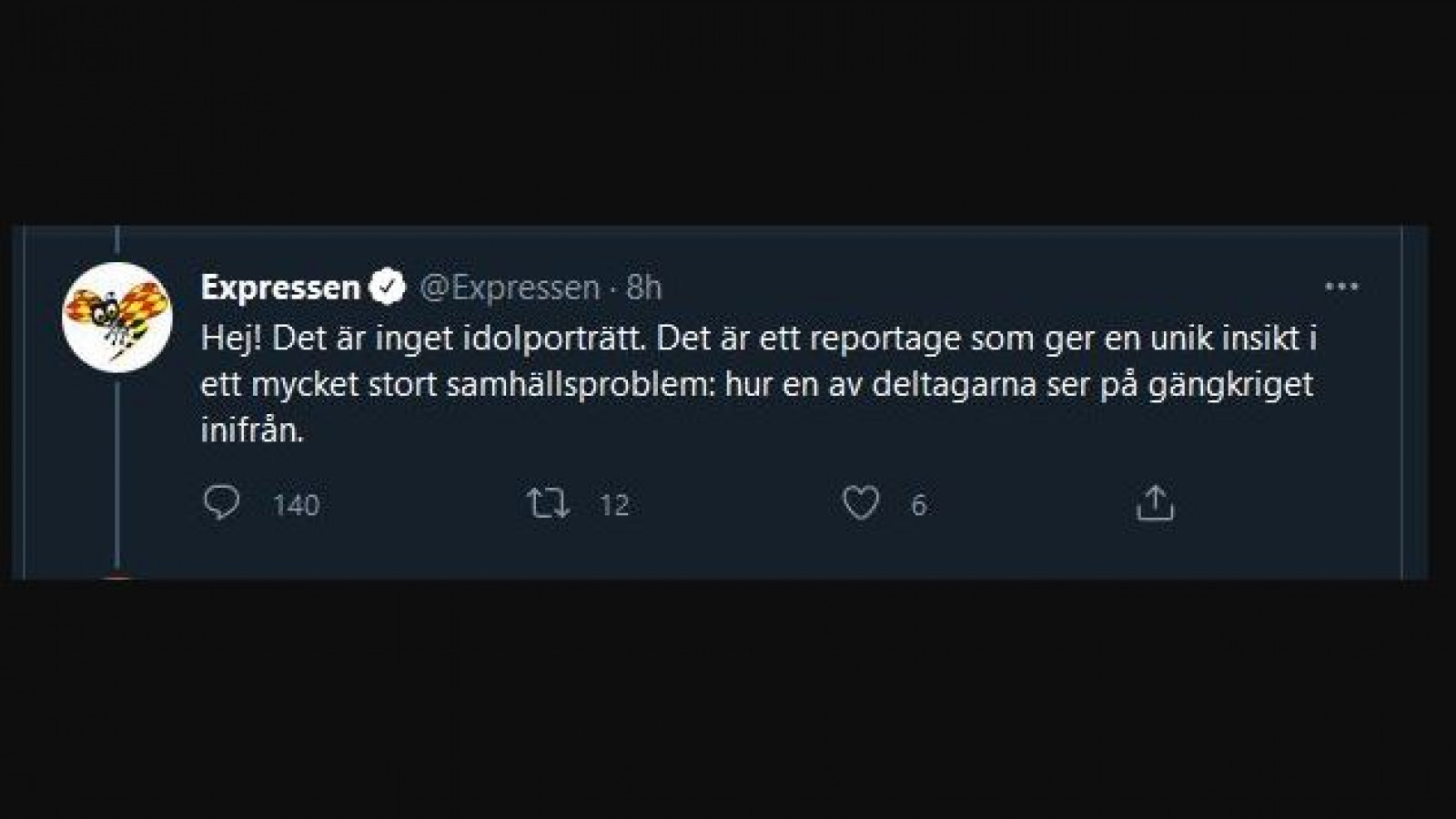Open the three-dot more options menu
Screen dimensions: 1456x819
click(x=1341, y=287)
